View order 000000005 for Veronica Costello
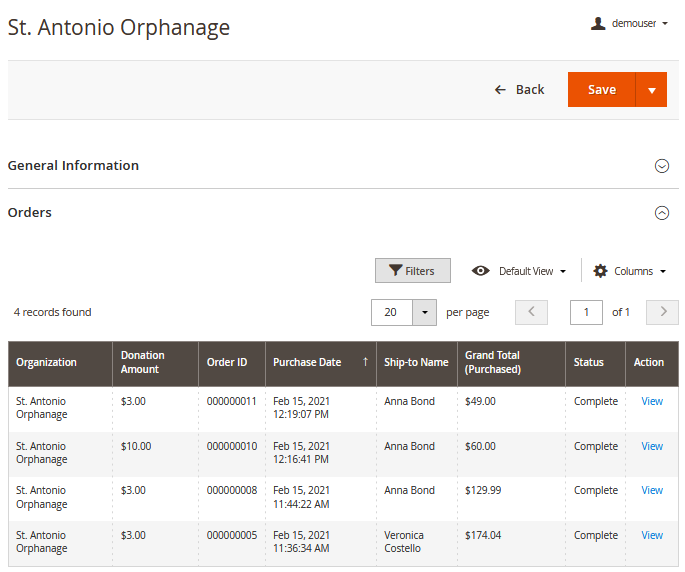Viewport: 685px width, 572px height. click(x=652, y=535)
